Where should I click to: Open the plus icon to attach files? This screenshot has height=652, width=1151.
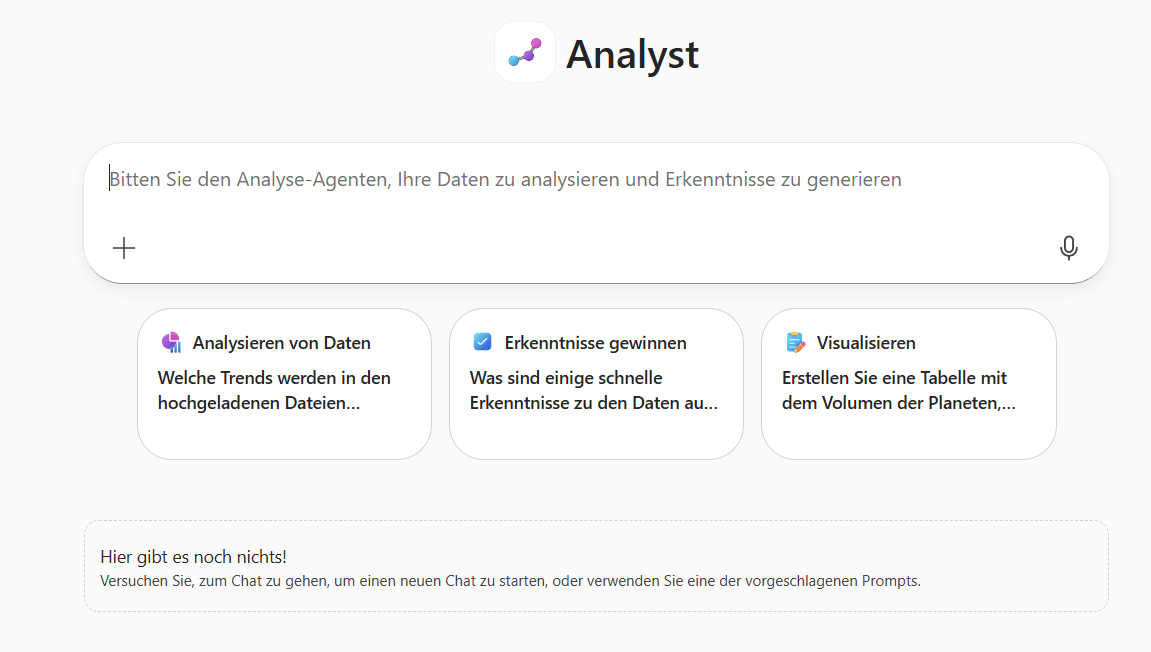124,247
